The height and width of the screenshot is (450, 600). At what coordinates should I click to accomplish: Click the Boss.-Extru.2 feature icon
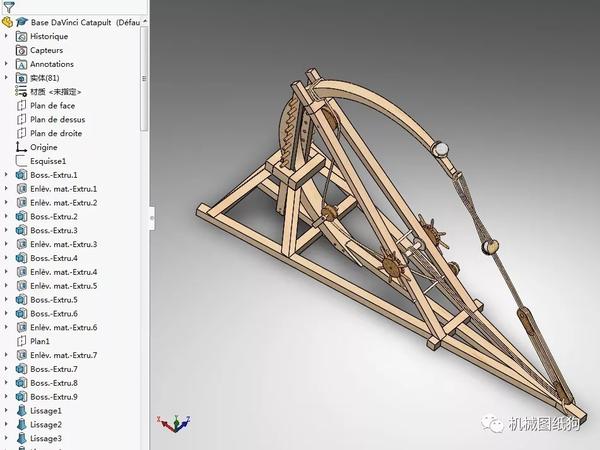[x=21, y=217]
